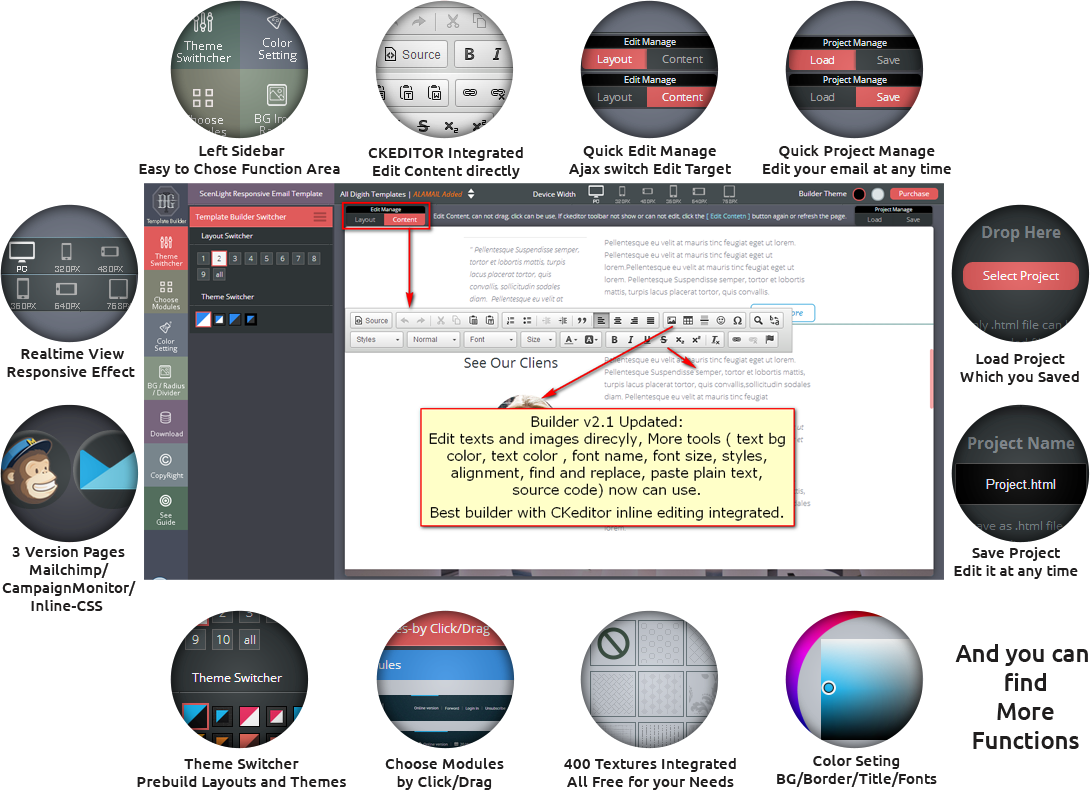Click the Project.html name field

tap(1020, 484)
